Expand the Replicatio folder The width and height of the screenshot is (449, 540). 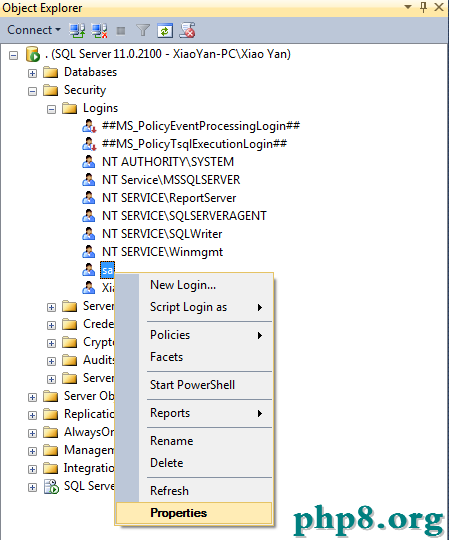[32, 415]
